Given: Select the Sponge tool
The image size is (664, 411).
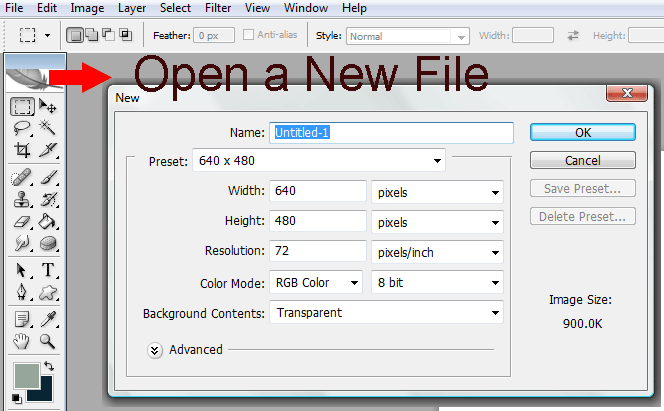Looking at the screenshot, I should 48,243.
